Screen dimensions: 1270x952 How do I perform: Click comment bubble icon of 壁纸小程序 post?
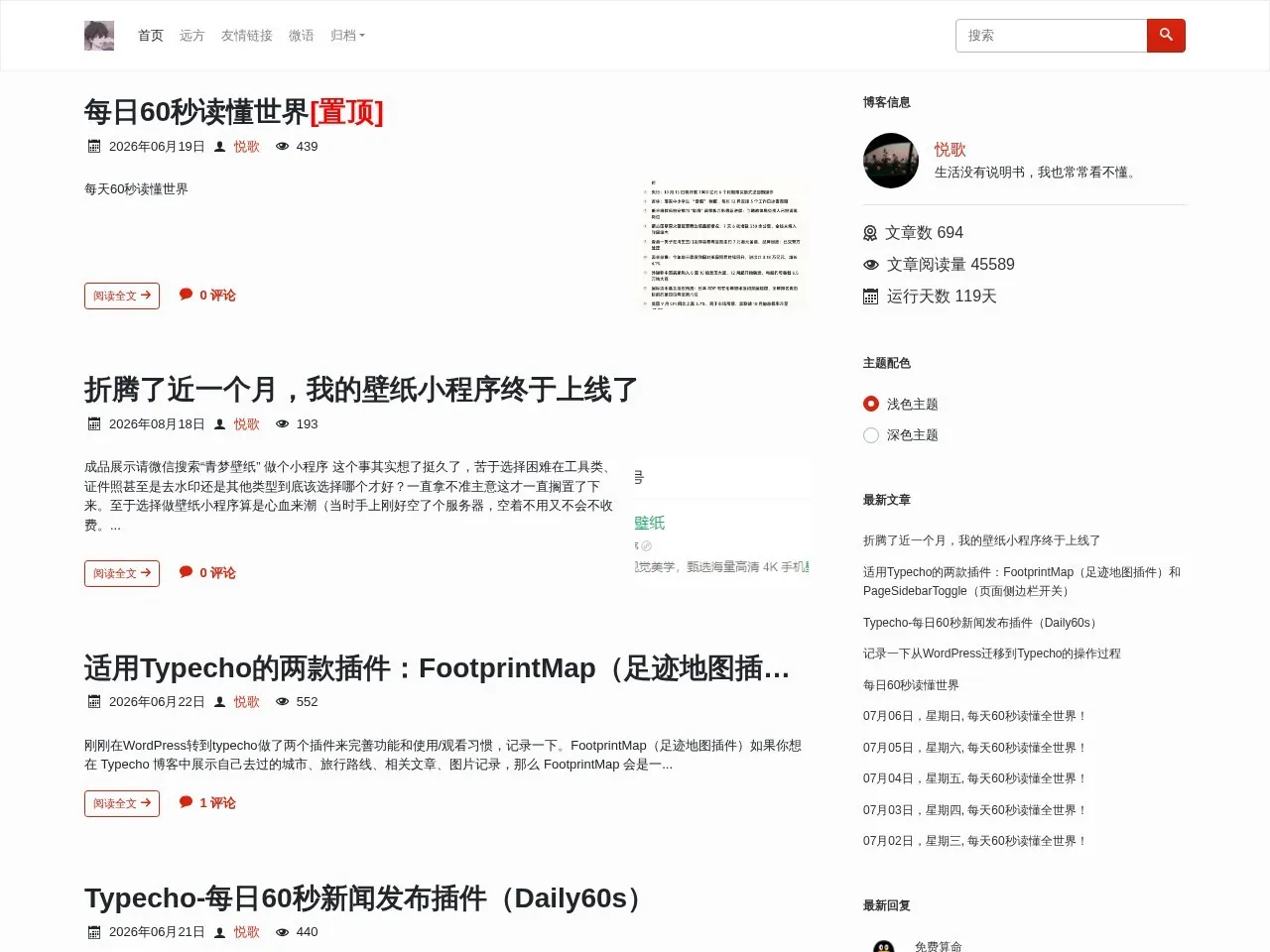(186, 572)
